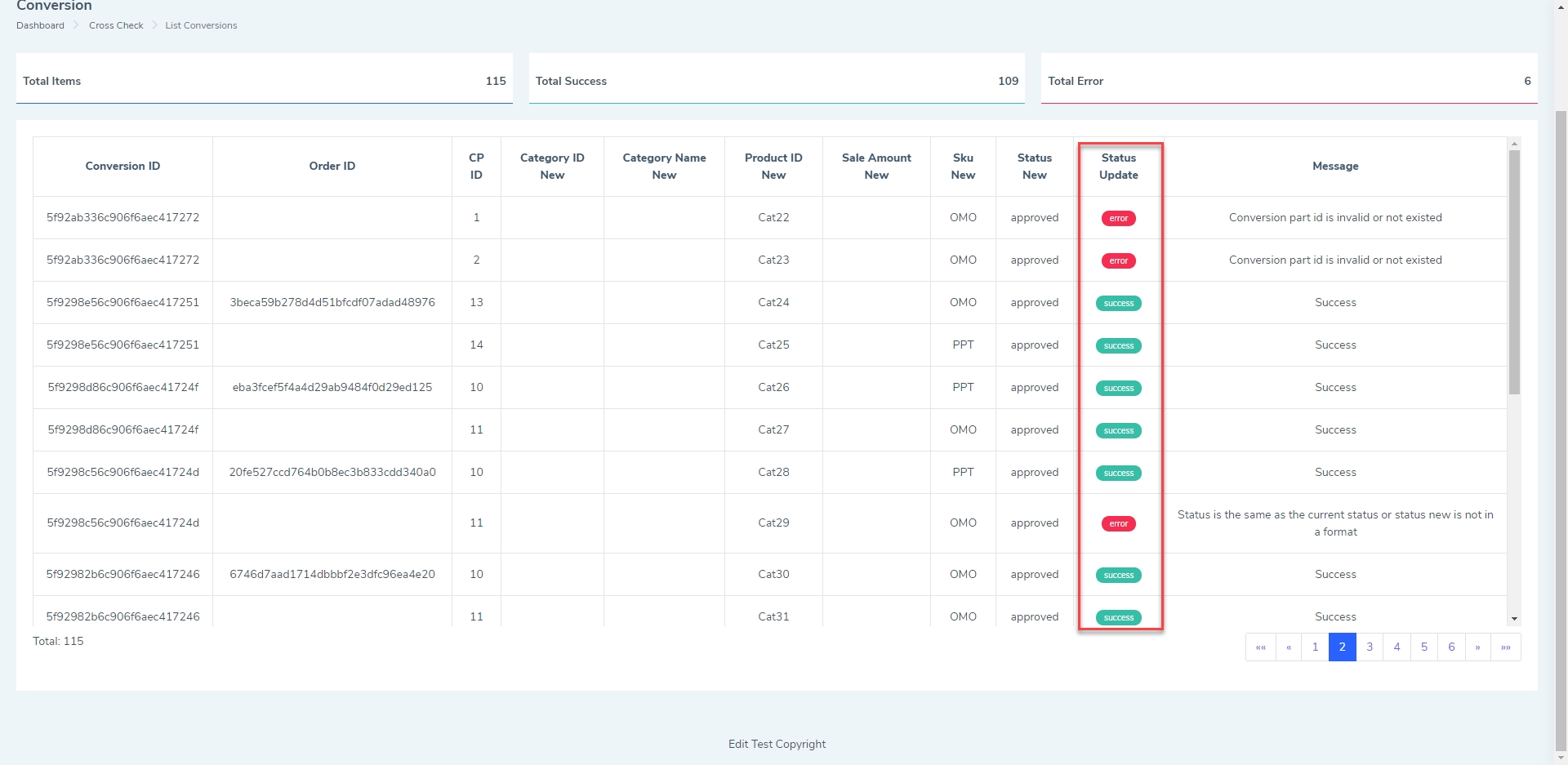This screenshot has width=1568, height=765.
Task: Open pagination page 3
Action: (1370, 647)
